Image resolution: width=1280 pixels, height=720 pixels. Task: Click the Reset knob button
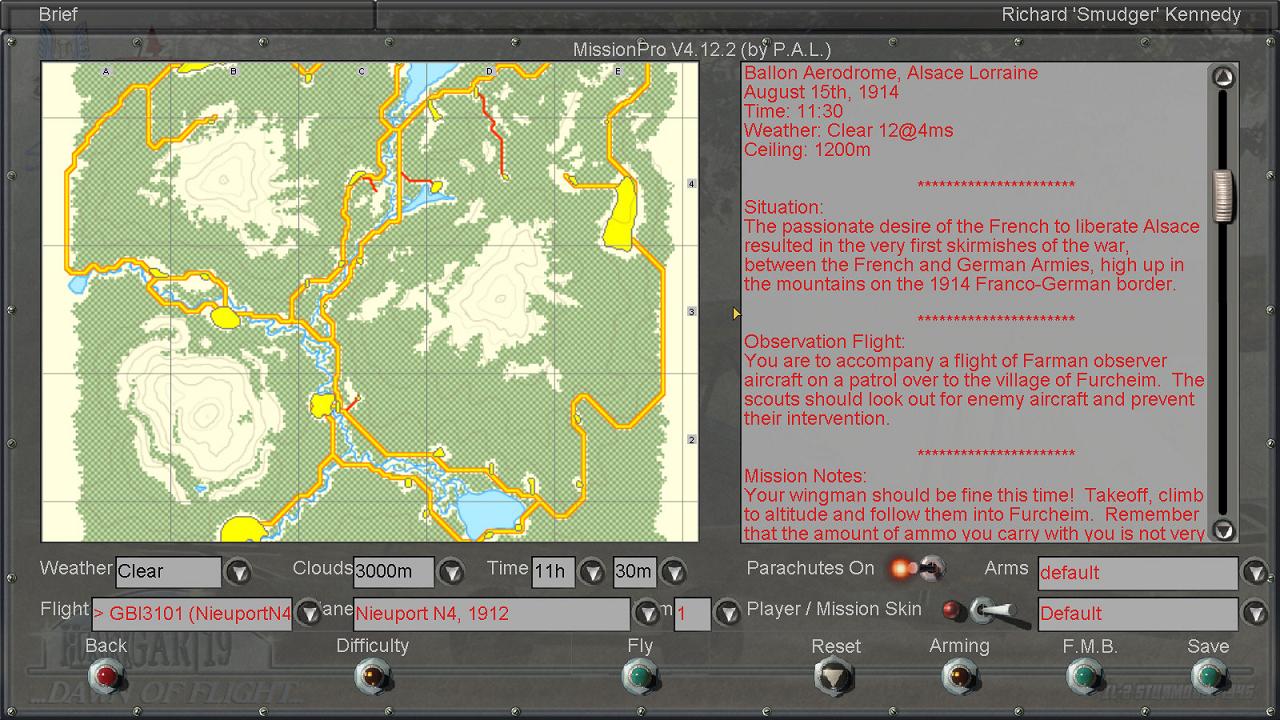coord(835,678)
